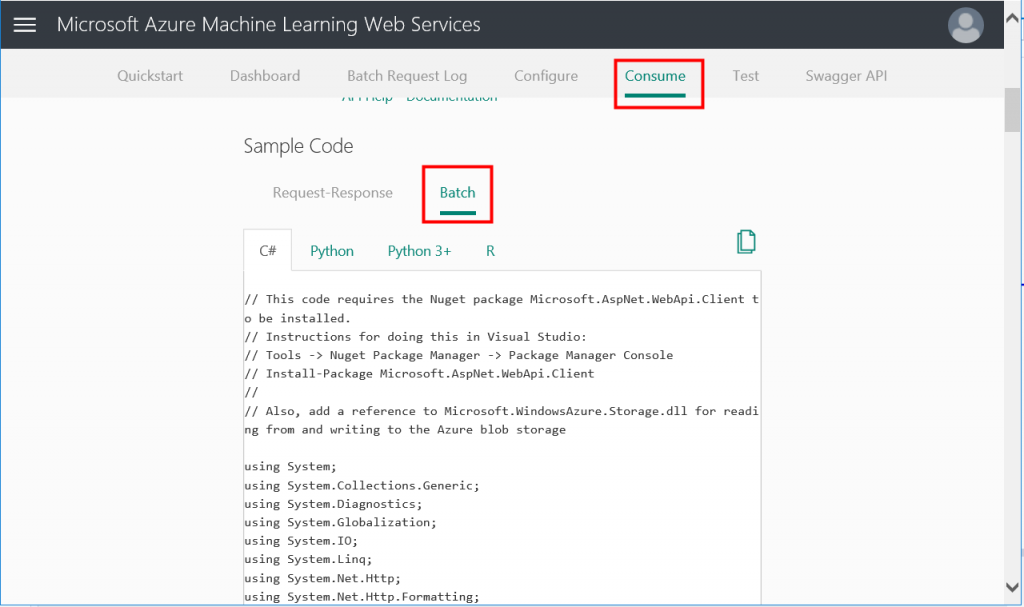The height and width of the screenshot is (607, 1024).
Task: Open the hamburger navigation menu
Action: click(x=25, y=25)
